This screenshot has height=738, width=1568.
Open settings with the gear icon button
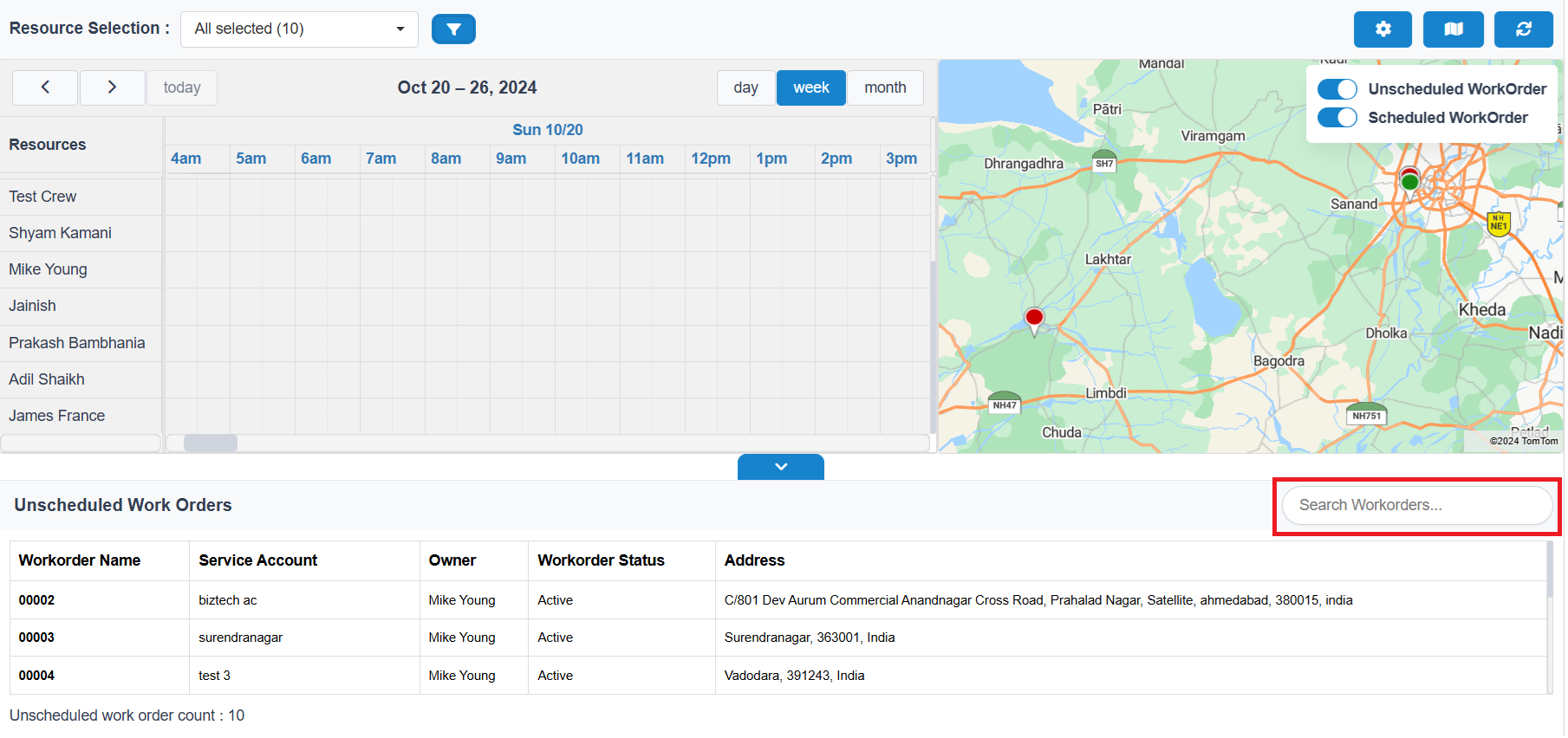[1383, 29]
